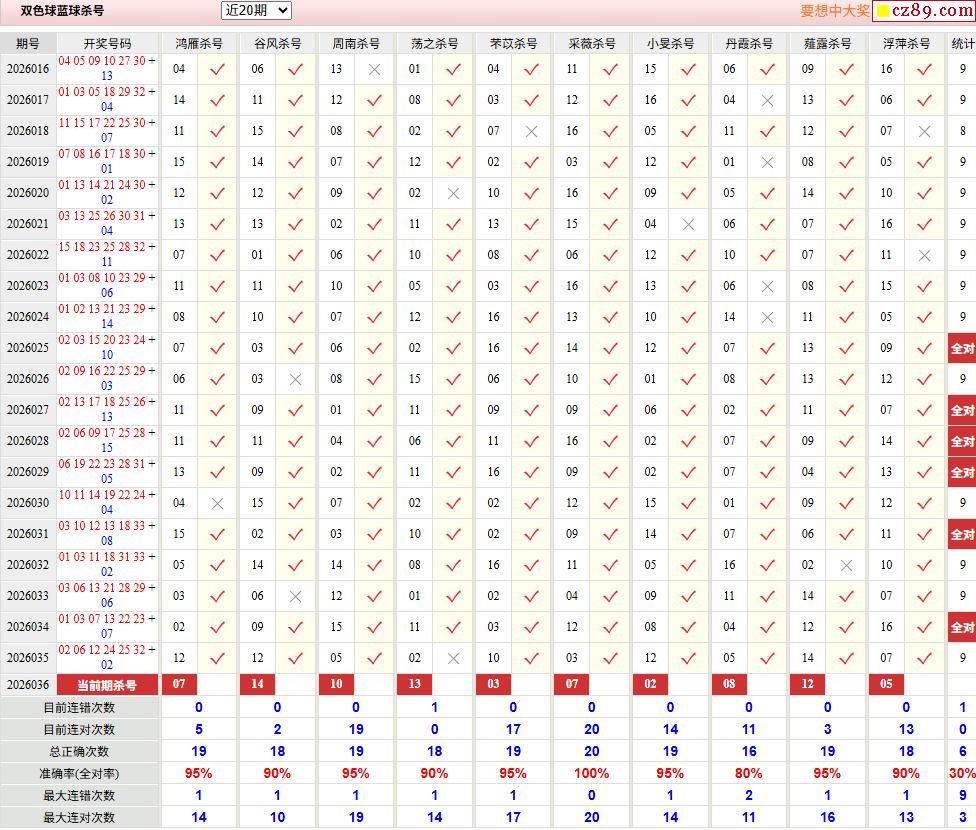Click the X mark for 周南杀号 in row 2026016

click(x=374, y=69)
